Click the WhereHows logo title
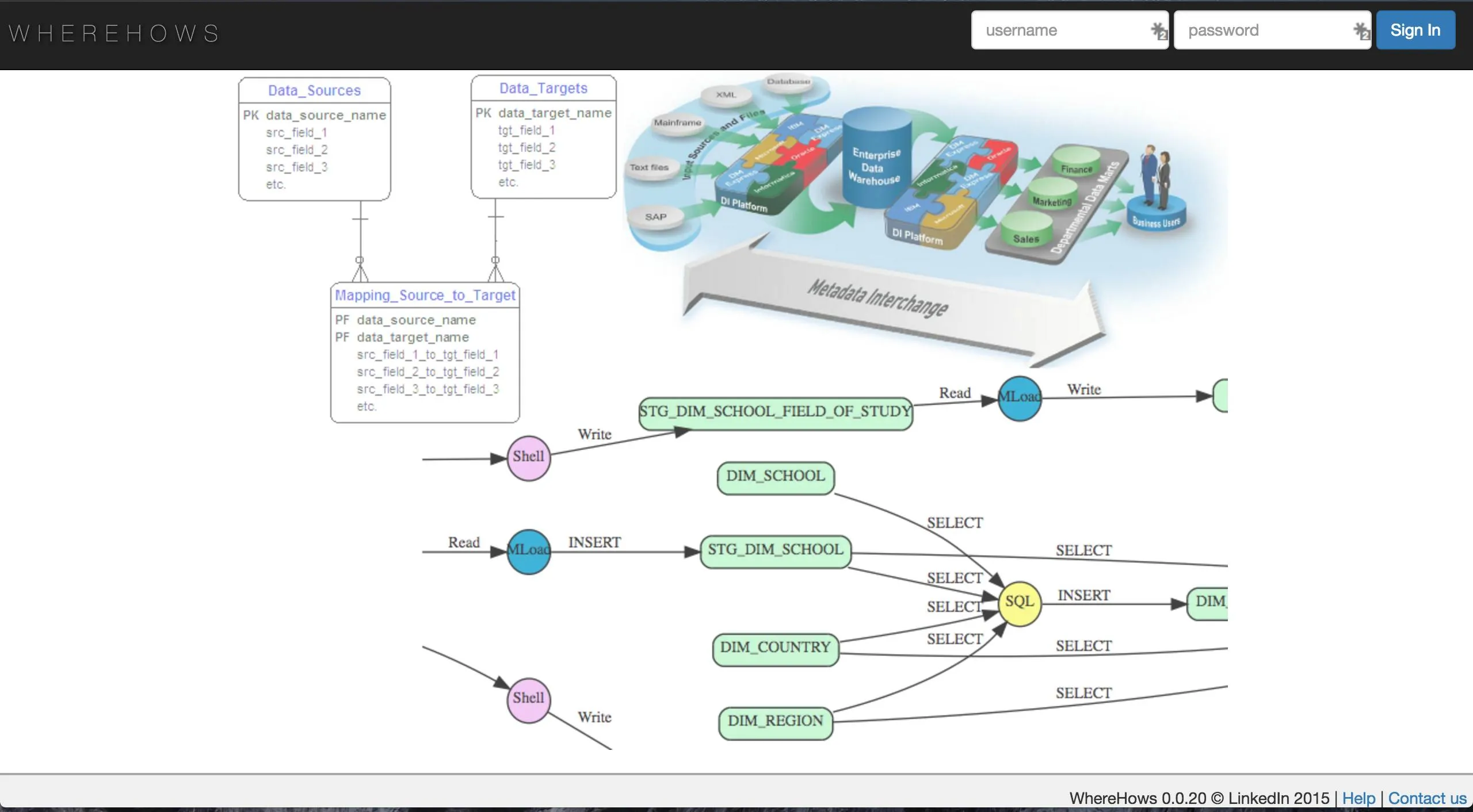The image size is (1473, 812). coord(114,33)
